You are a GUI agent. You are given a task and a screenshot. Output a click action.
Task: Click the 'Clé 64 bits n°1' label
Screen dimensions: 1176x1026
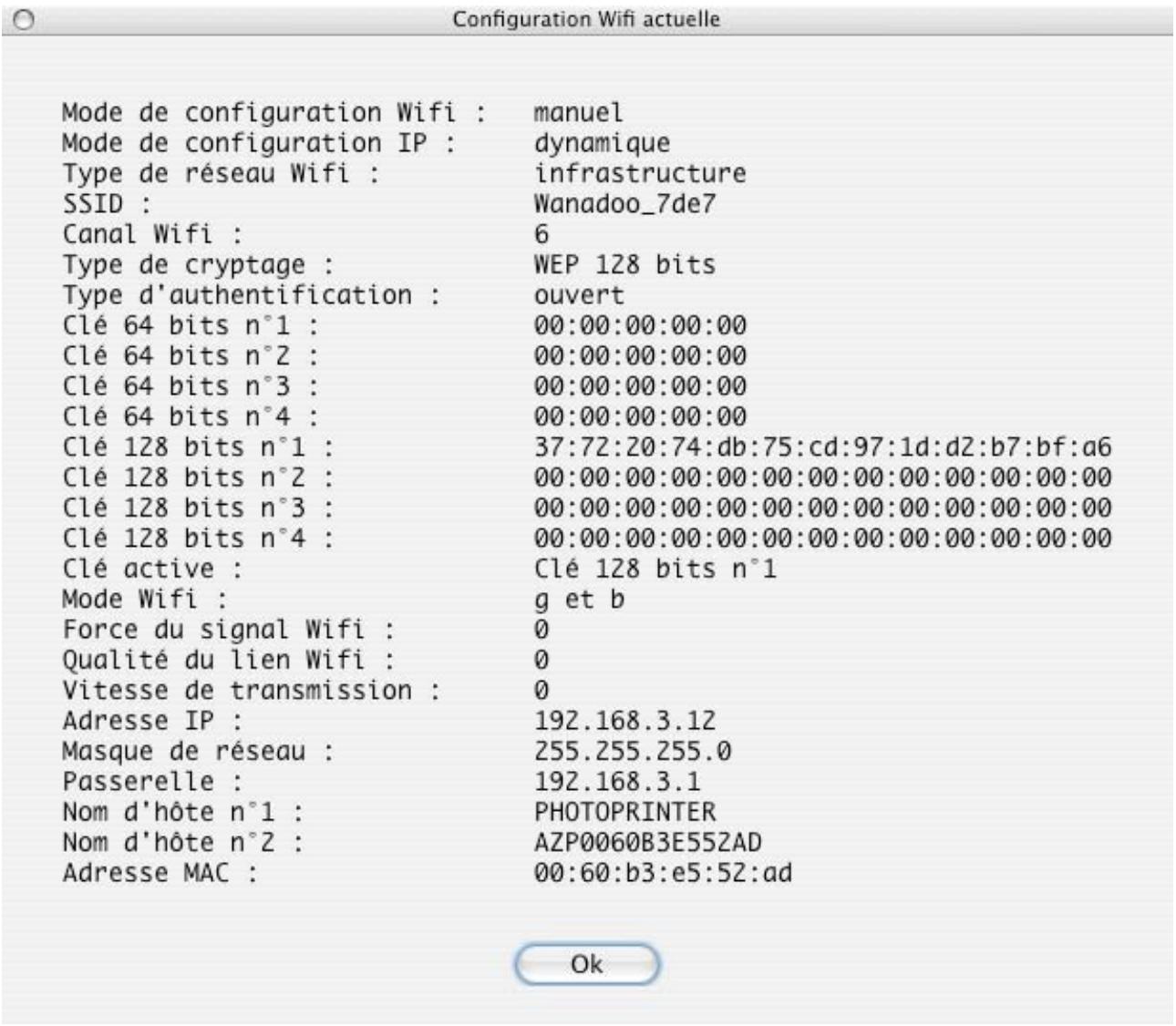click(x=191, y=325)
